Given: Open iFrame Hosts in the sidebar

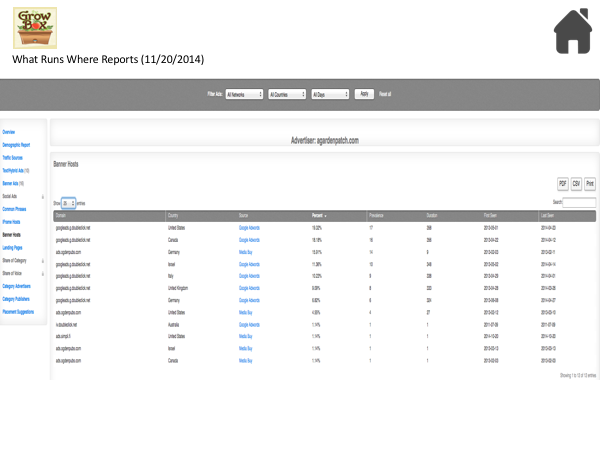Looking at the screenshot, I should pos(11,222).
